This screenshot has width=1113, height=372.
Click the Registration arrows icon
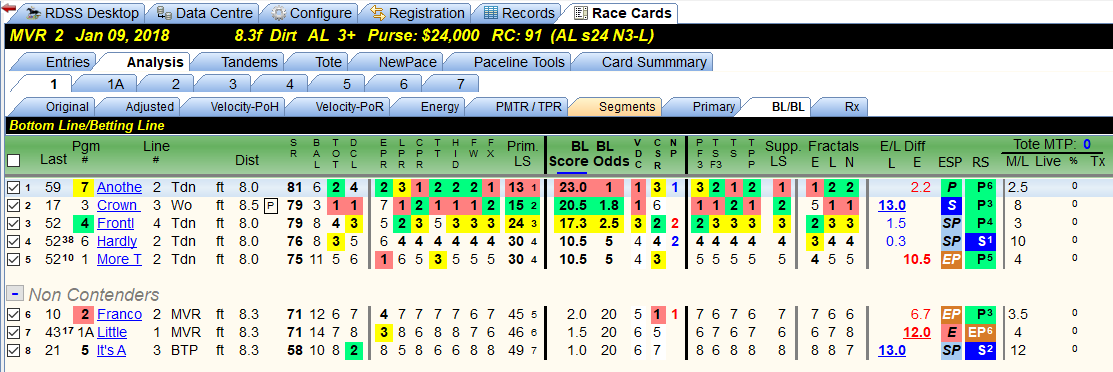377,13
